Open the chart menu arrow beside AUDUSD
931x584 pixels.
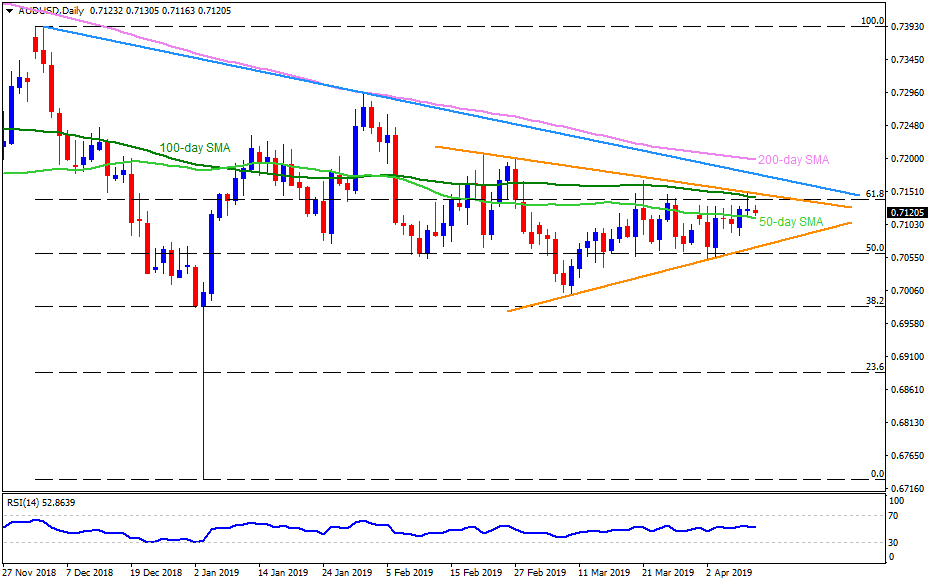[9, 8]
